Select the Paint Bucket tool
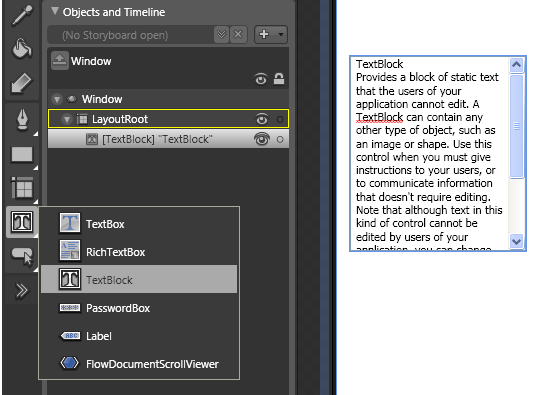Viewport: 537px width, 395px height. coord(22,48)
